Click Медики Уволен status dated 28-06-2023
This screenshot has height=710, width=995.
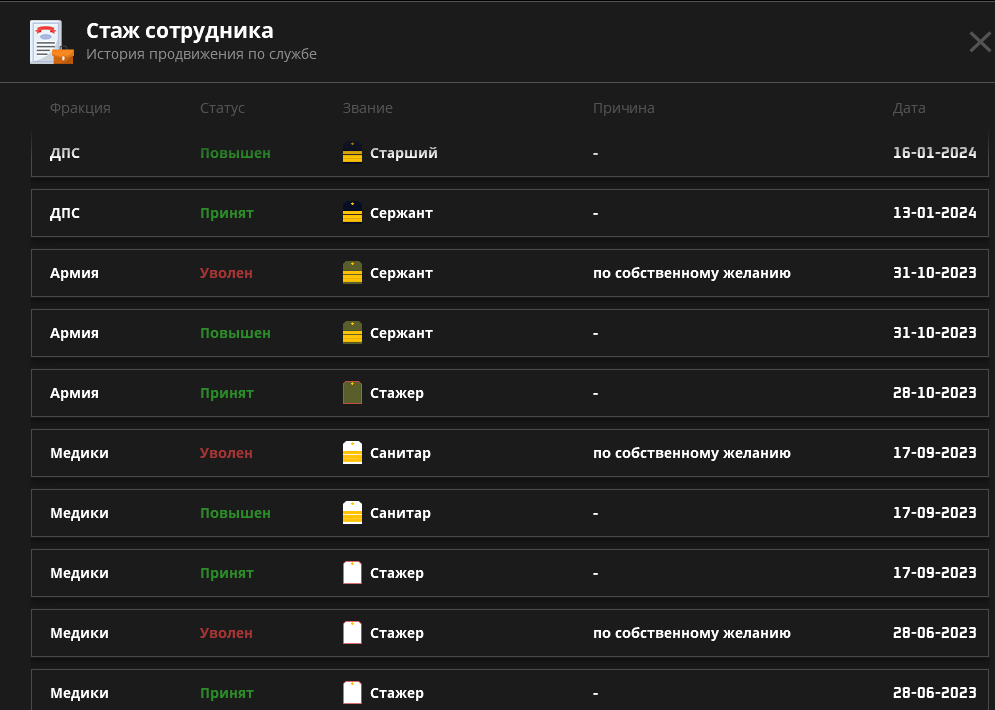click(226, 633)
